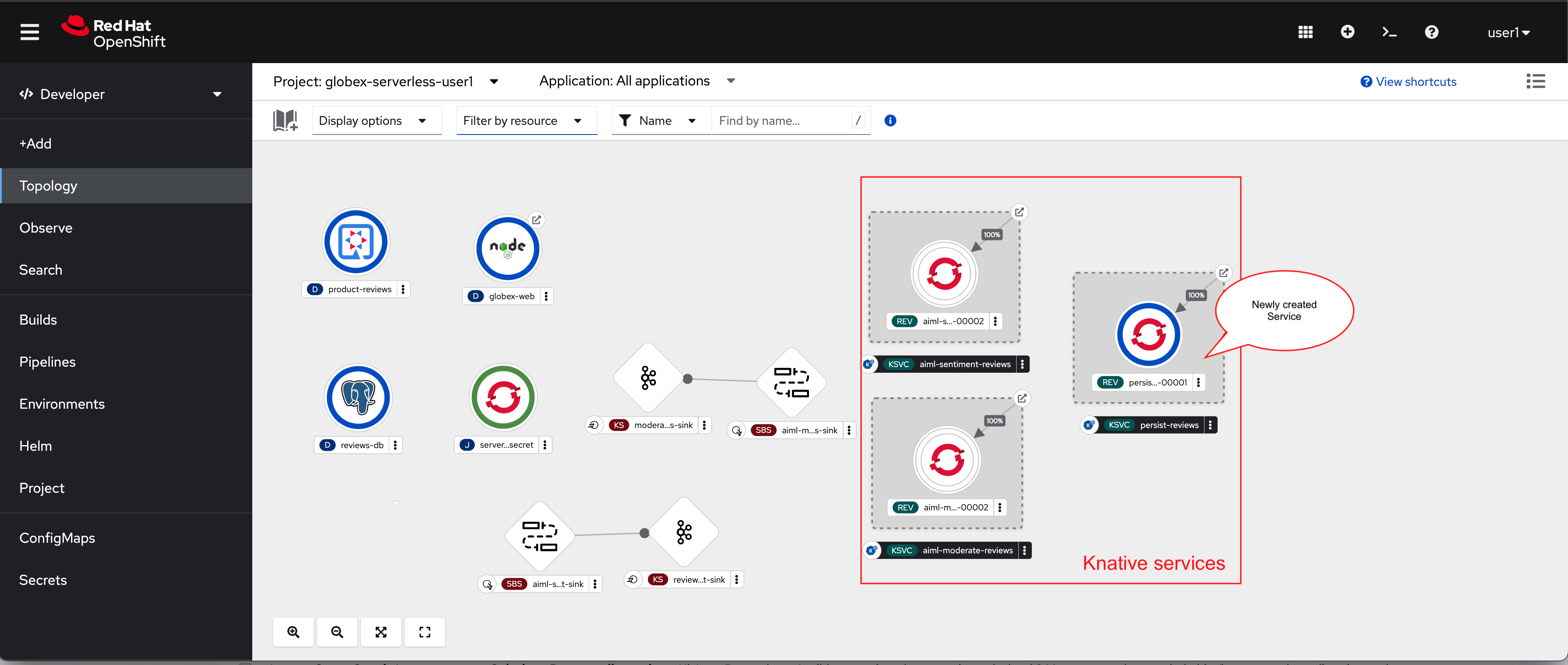Click the Topology view icon in sidebar
1568x665 pixels.
[x=48, y=185]
